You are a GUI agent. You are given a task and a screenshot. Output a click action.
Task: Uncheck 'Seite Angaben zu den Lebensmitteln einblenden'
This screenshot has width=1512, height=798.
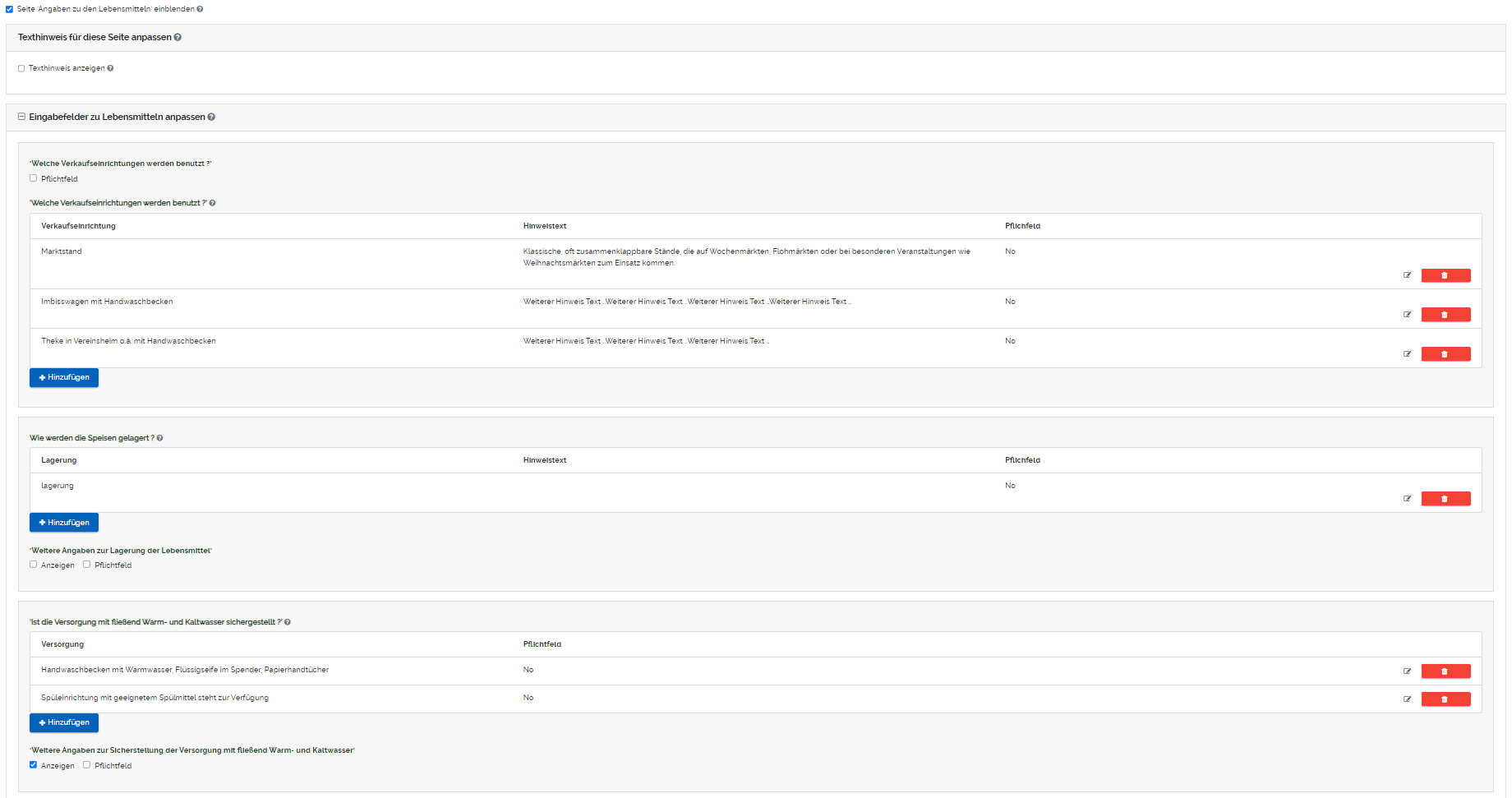click(10, 9)
